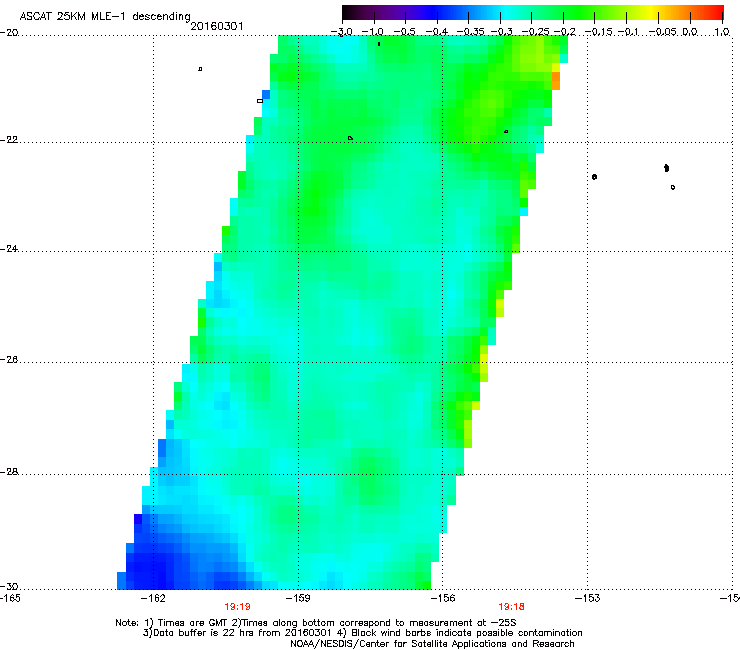Click the red 19:19 time stamp

[x=237, y=607]
